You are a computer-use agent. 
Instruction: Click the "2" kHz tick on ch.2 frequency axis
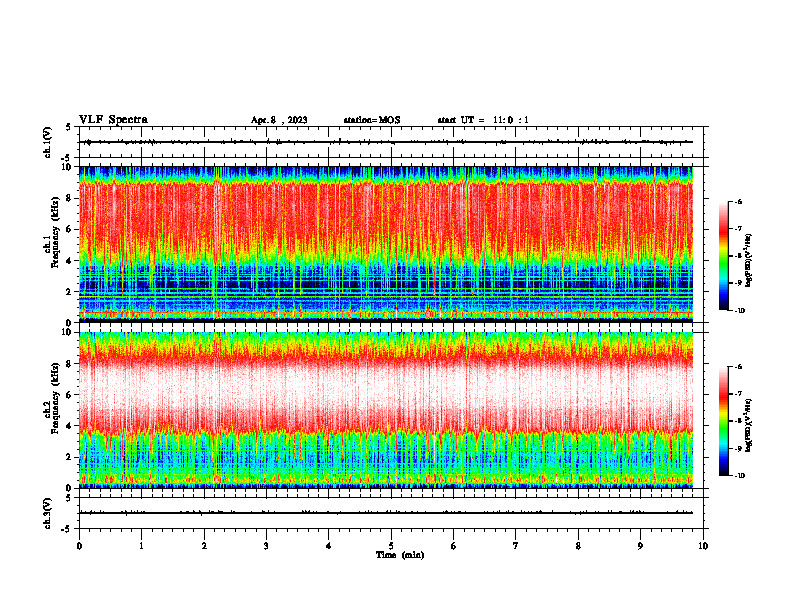(x=71, y=457)
